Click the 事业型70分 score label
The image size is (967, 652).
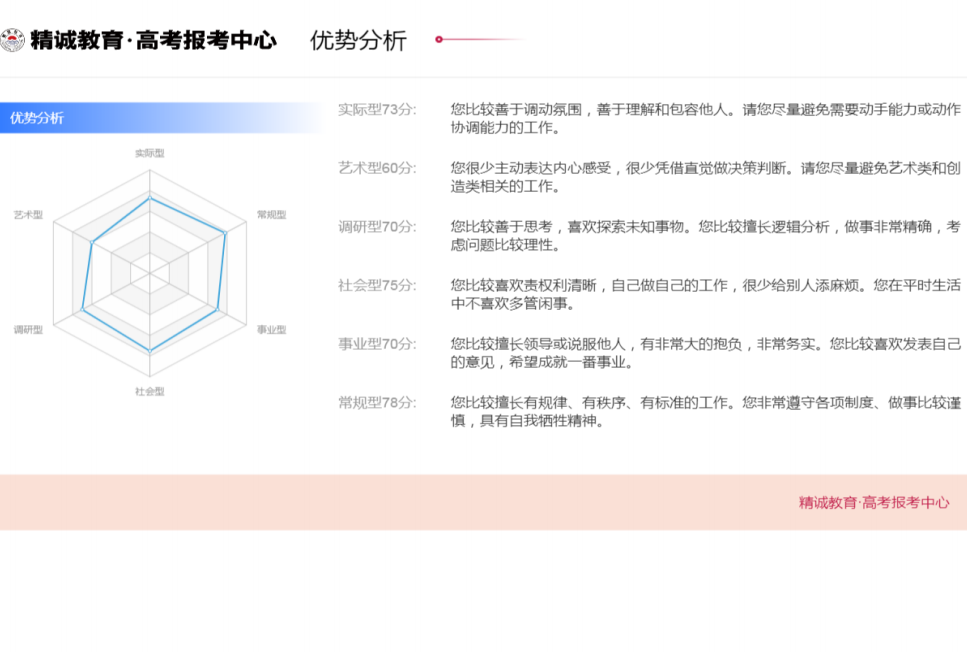377,344
